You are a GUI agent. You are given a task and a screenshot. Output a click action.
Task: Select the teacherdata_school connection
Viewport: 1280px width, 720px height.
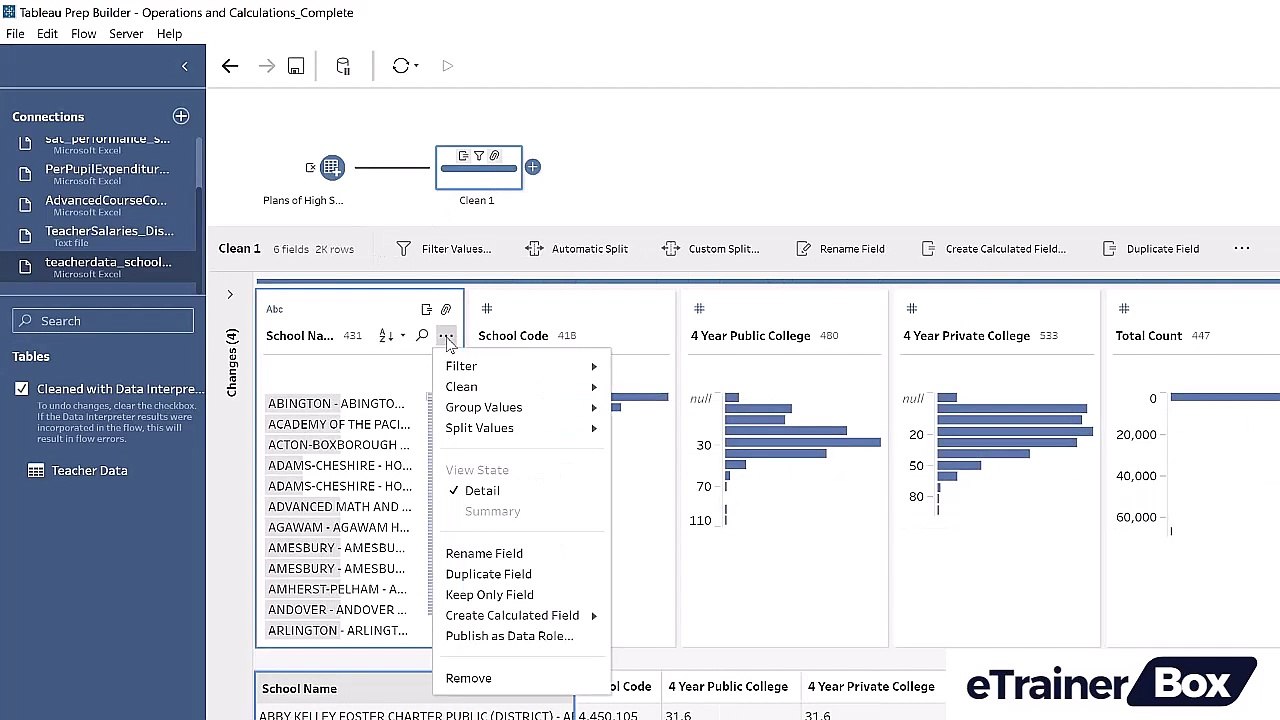pyautogui.click(x=103, y=266)
